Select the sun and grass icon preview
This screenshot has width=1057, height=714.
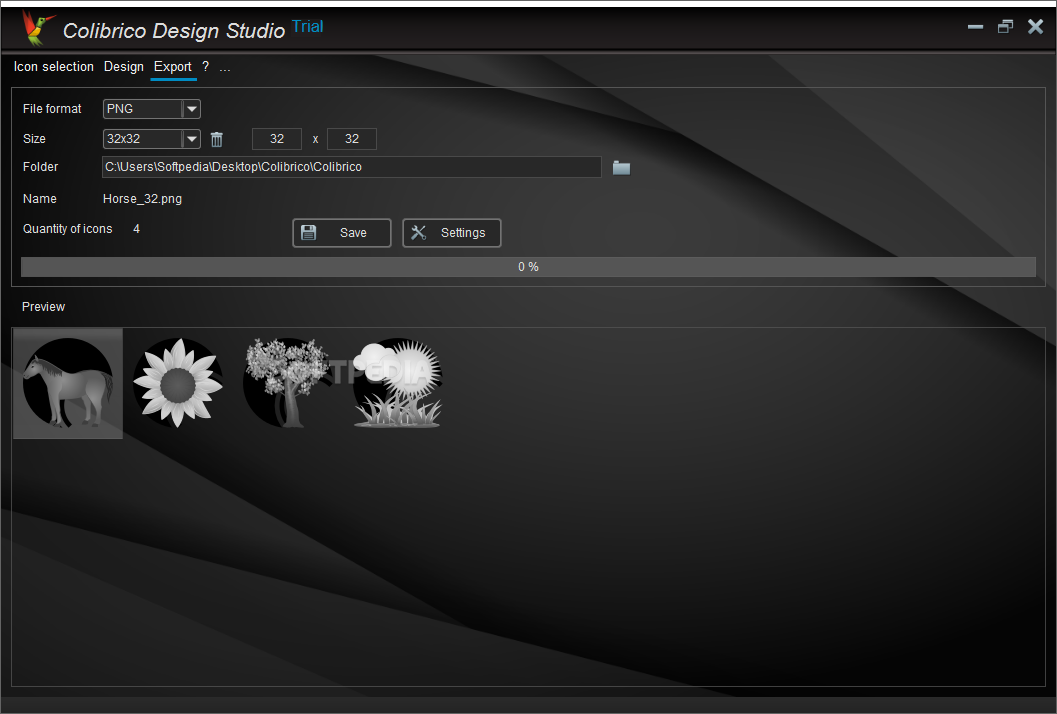(x=398, y=383)
